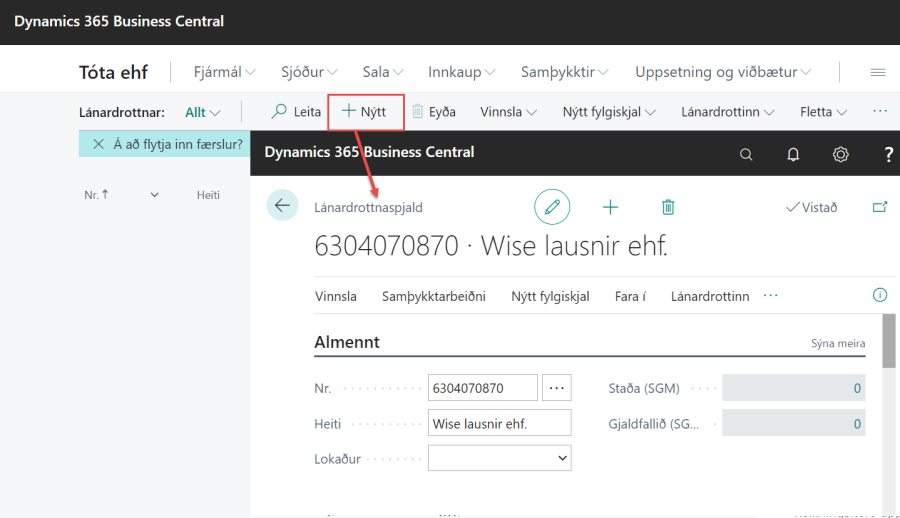Open Samþykktarbeiðni tab on vendor card
900x518 pixels.
pos(433,296)
